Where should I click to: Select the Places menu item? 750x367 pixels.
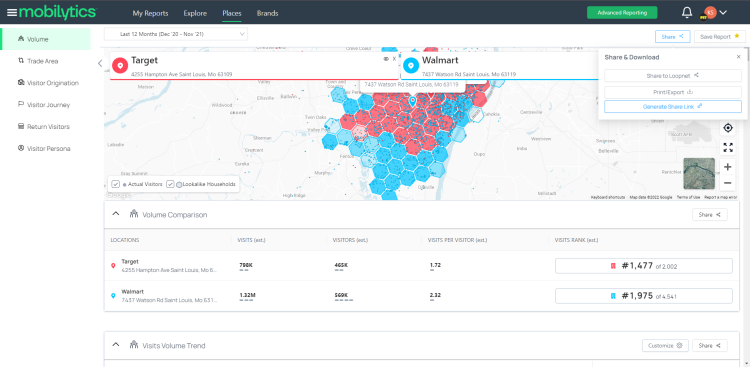232,13
